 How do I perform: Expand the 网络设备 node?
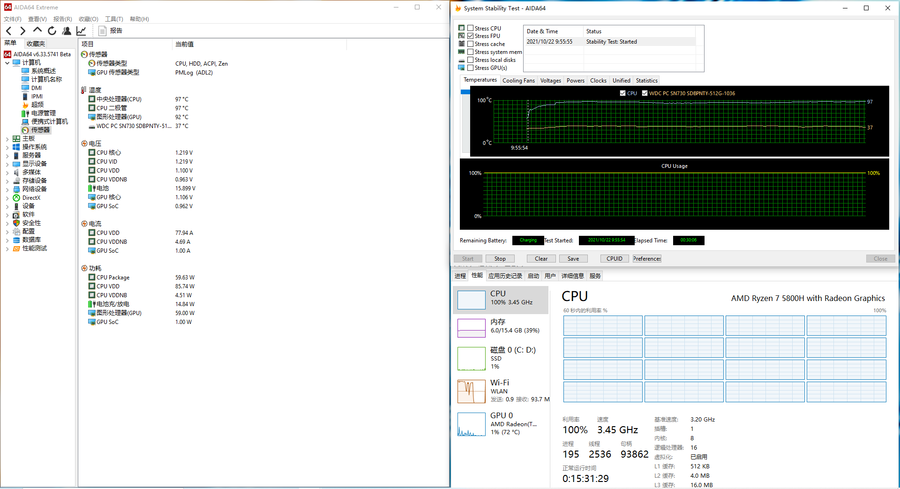(7, 189)
